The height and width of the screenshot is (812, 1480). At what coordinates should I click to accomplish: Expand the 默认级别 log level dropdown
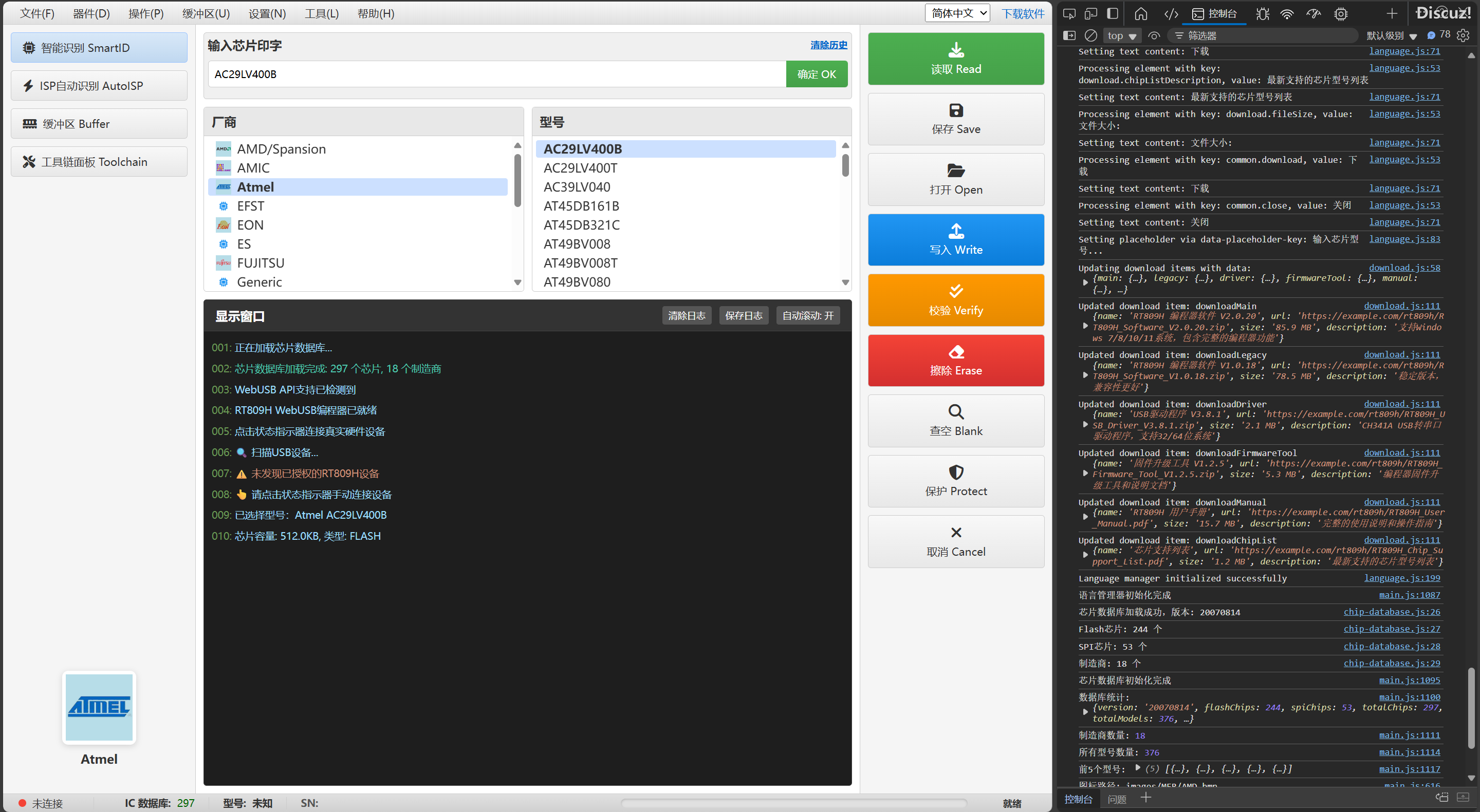tap(1391, 35)
